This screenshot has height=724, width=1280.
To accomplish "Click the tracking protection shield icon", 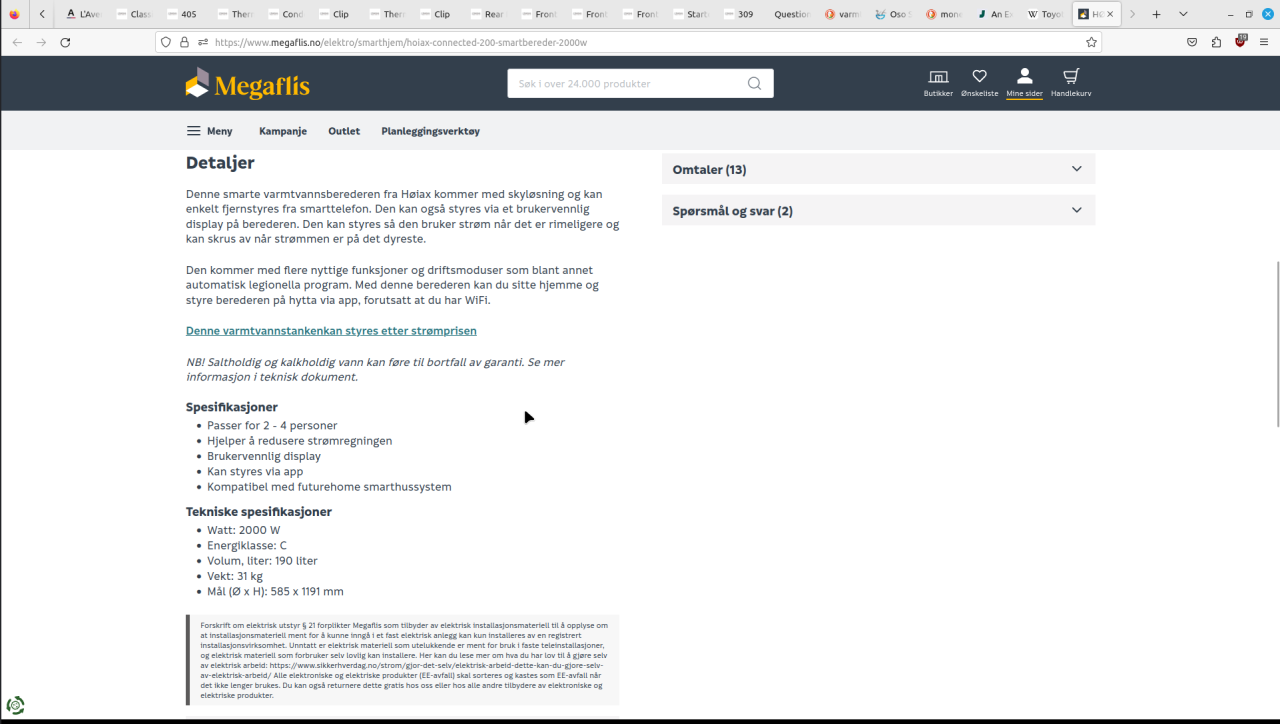I will (x=166, y=42).
